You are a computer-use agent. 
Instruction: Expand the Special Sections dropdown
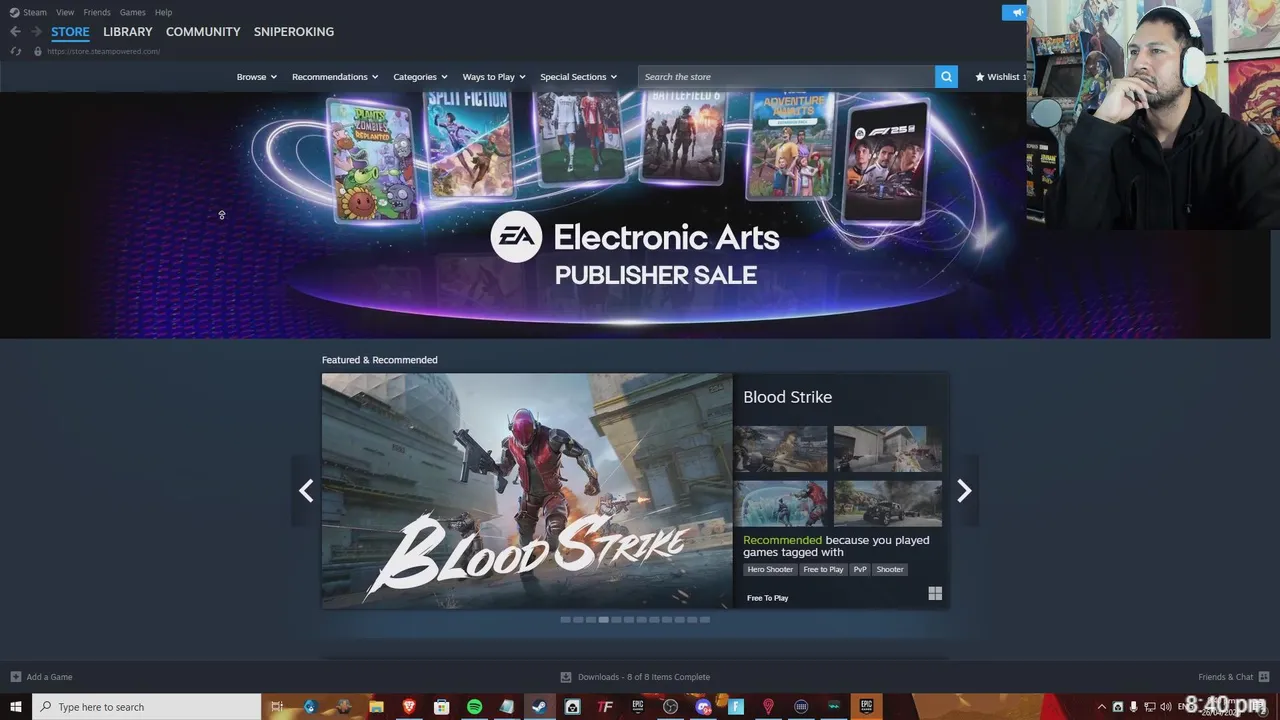579,77
